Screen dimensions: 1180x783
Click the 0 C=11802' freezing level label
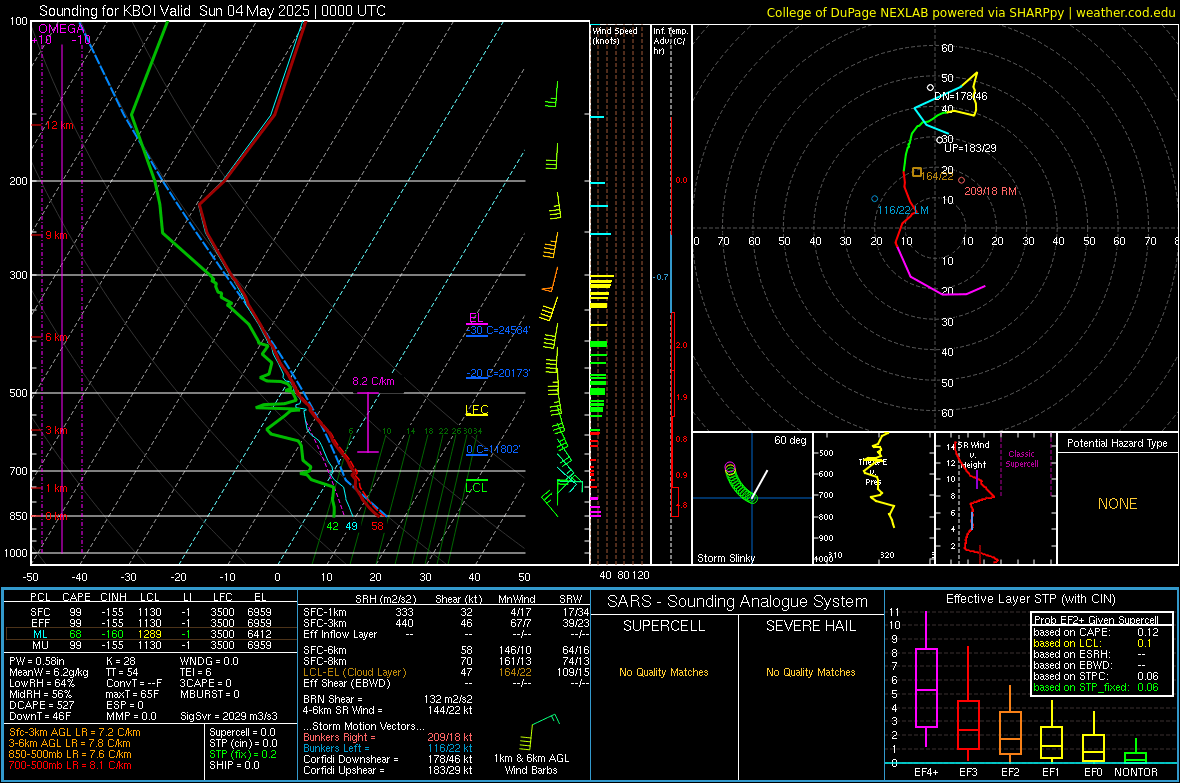point(493,449)
